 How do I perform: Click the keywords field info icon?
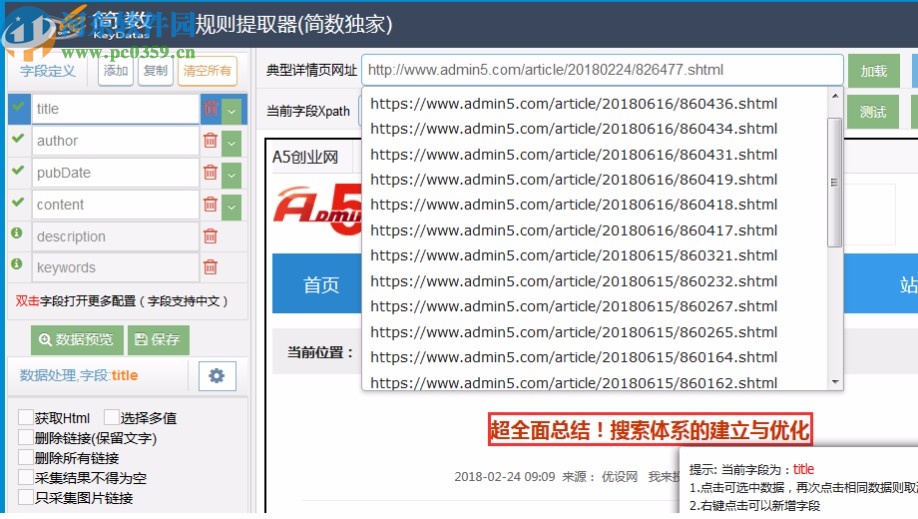(17, 264)
